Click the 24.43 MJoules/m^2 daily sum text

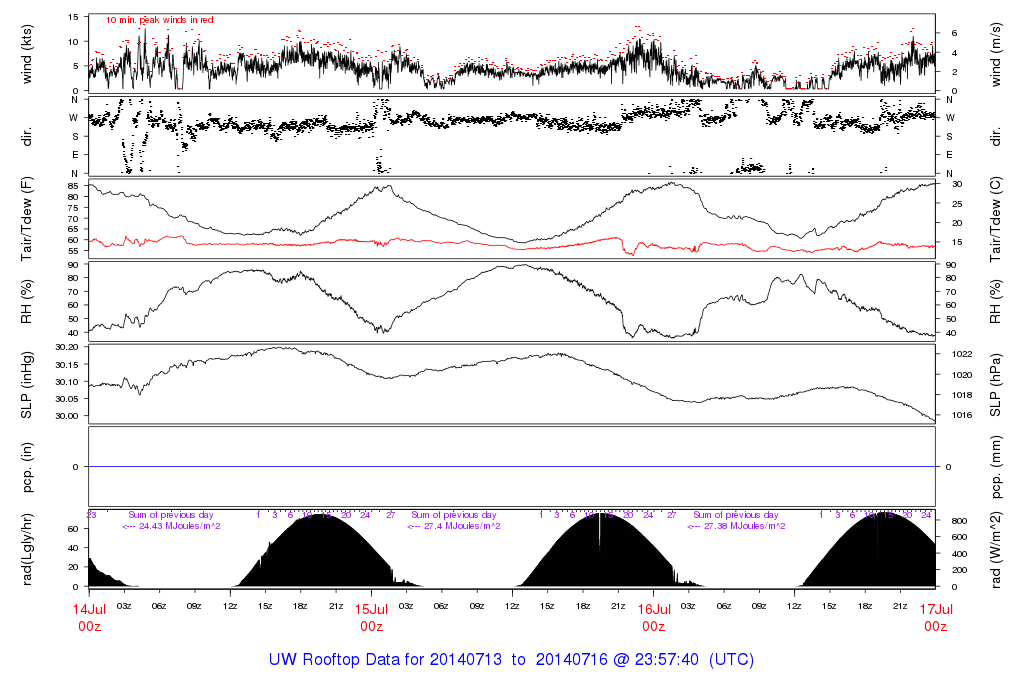point(170,526)
